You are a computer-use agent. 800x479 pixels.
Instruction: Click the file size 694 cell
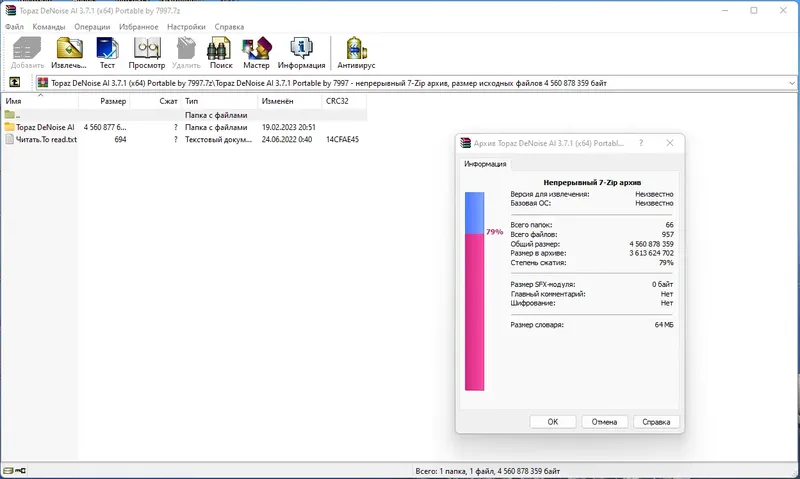pyautogui.click(x=120, y=139)
